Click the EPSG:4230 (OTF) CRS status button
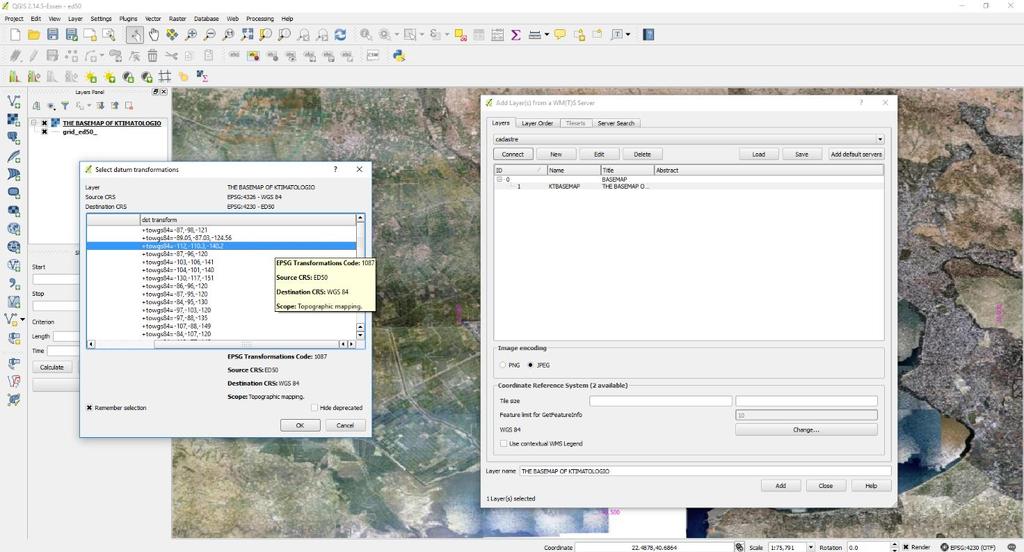 tap(968, 547)
